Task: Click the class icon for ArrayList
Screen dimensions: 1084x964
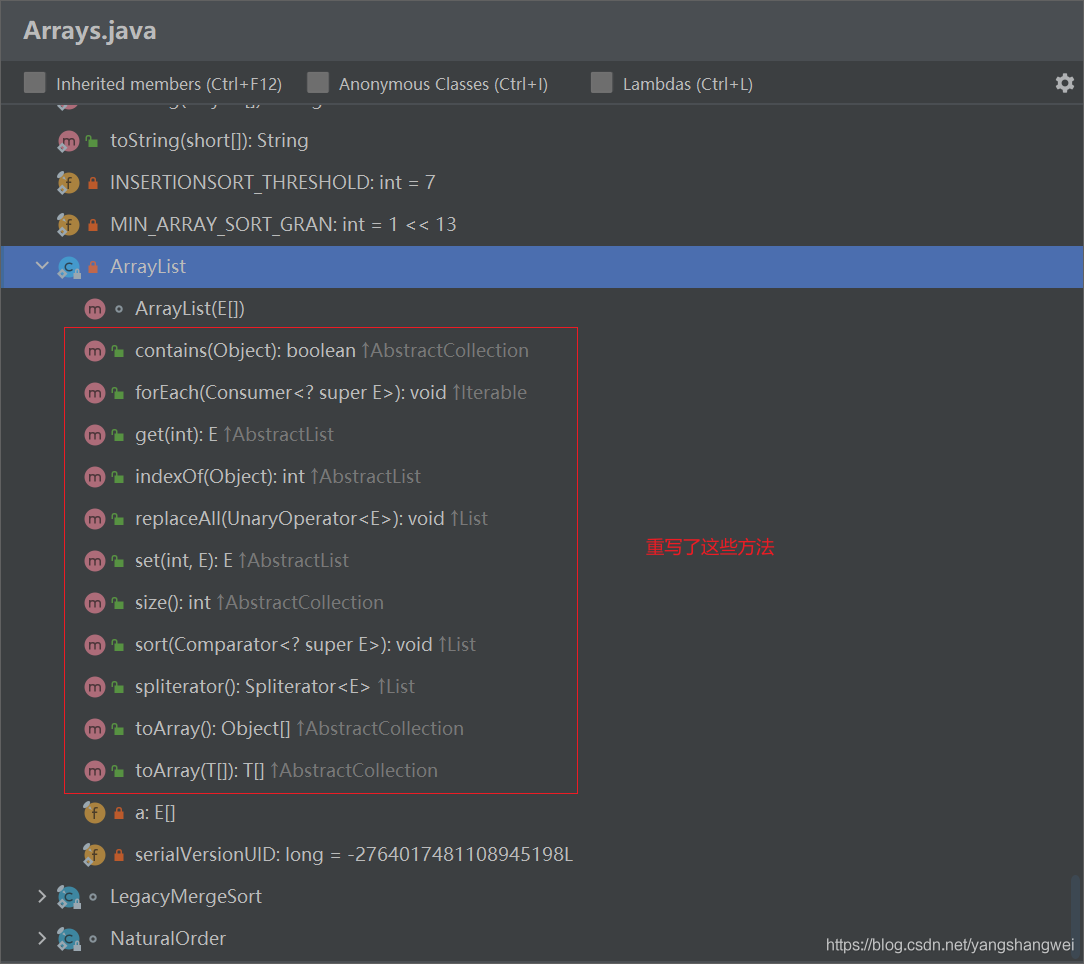Action: coord(68,266)
